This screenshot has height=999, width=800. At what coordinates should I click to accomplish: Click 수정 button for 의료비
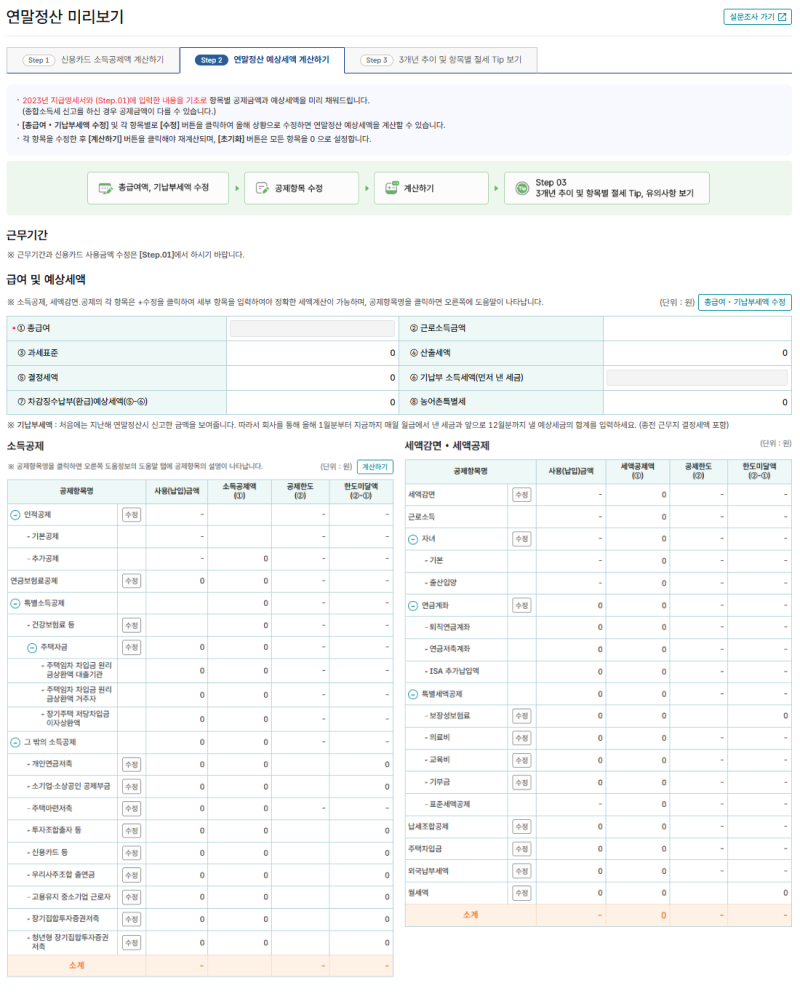(522, 738)
